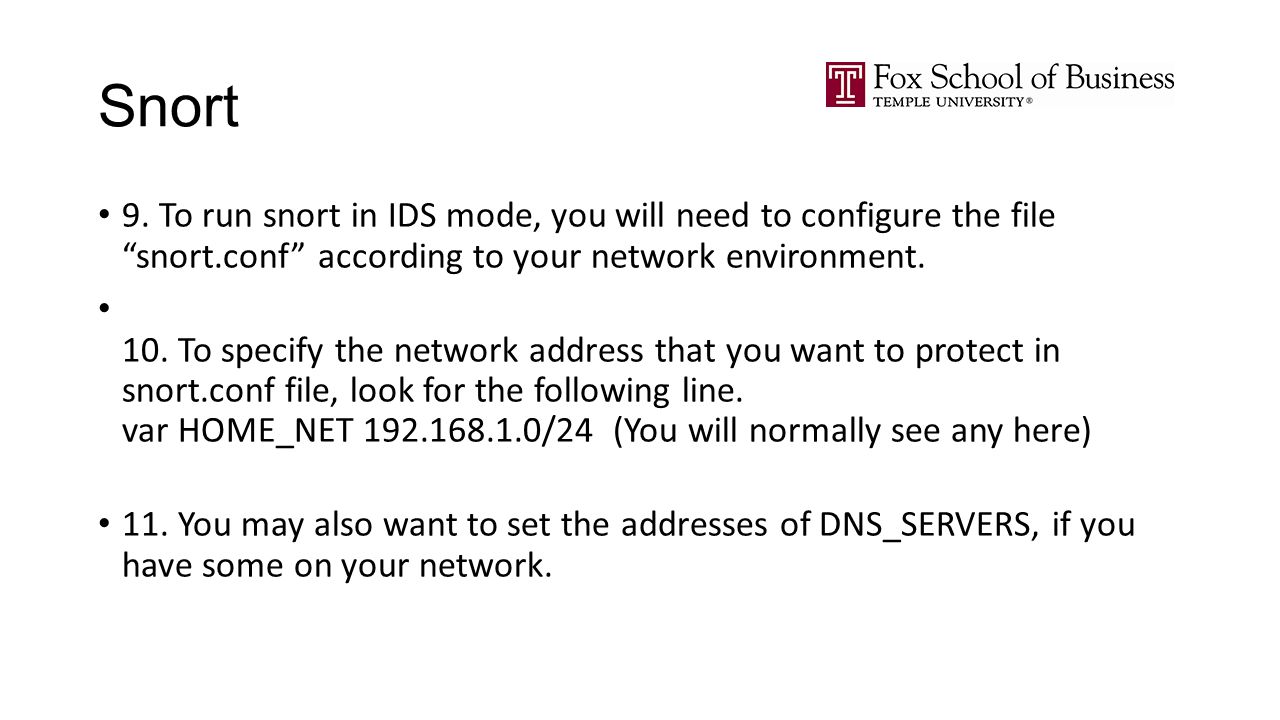Screen dimensions: 1280x720
Task: Click the first bullet point marker
Action: 105,216
